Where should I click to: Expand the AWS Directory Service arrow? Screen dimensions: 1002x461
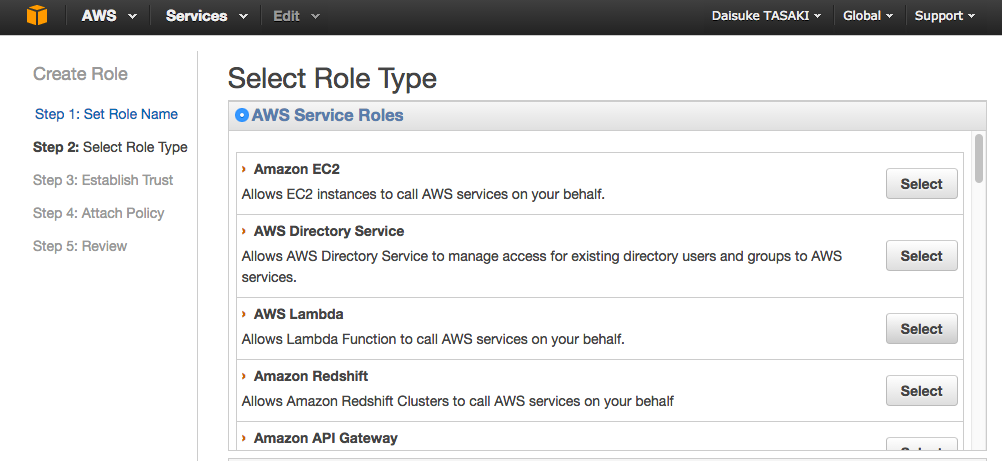[244, 231]
